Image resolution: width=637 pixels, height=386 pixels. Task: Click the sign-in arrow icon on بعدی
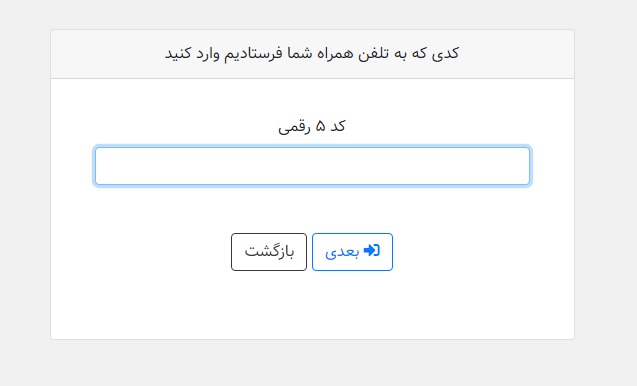point(372,250)
